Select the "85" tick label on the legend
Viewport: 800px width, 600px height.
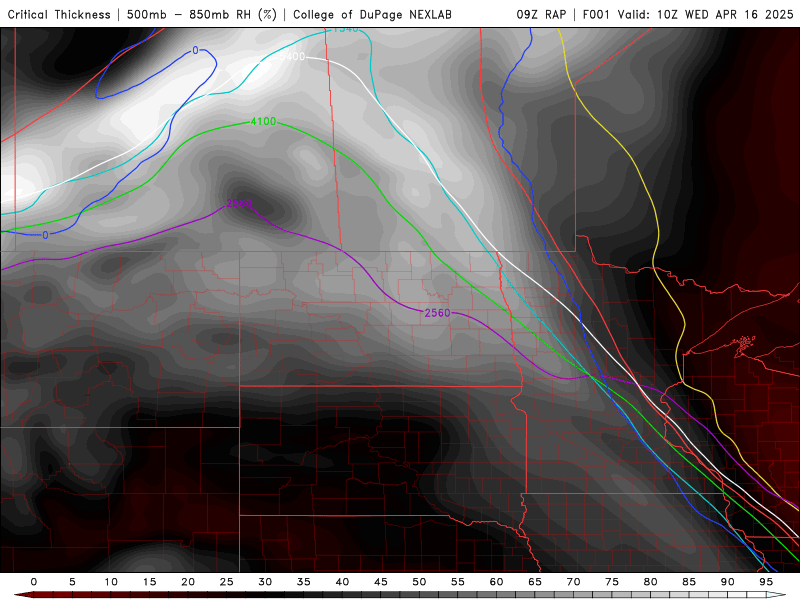689,582
